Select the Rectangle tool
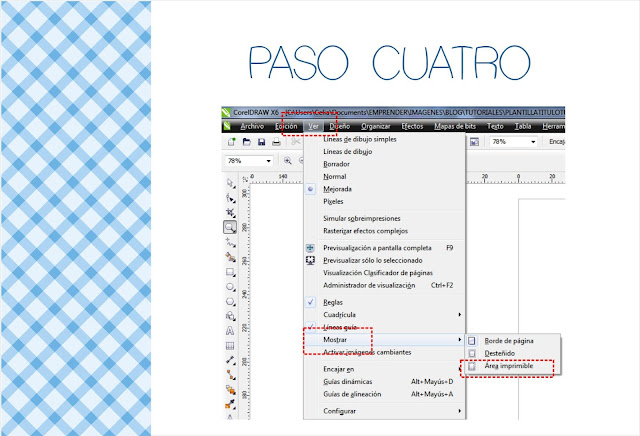The image size is (640, 436). point(230,272)
